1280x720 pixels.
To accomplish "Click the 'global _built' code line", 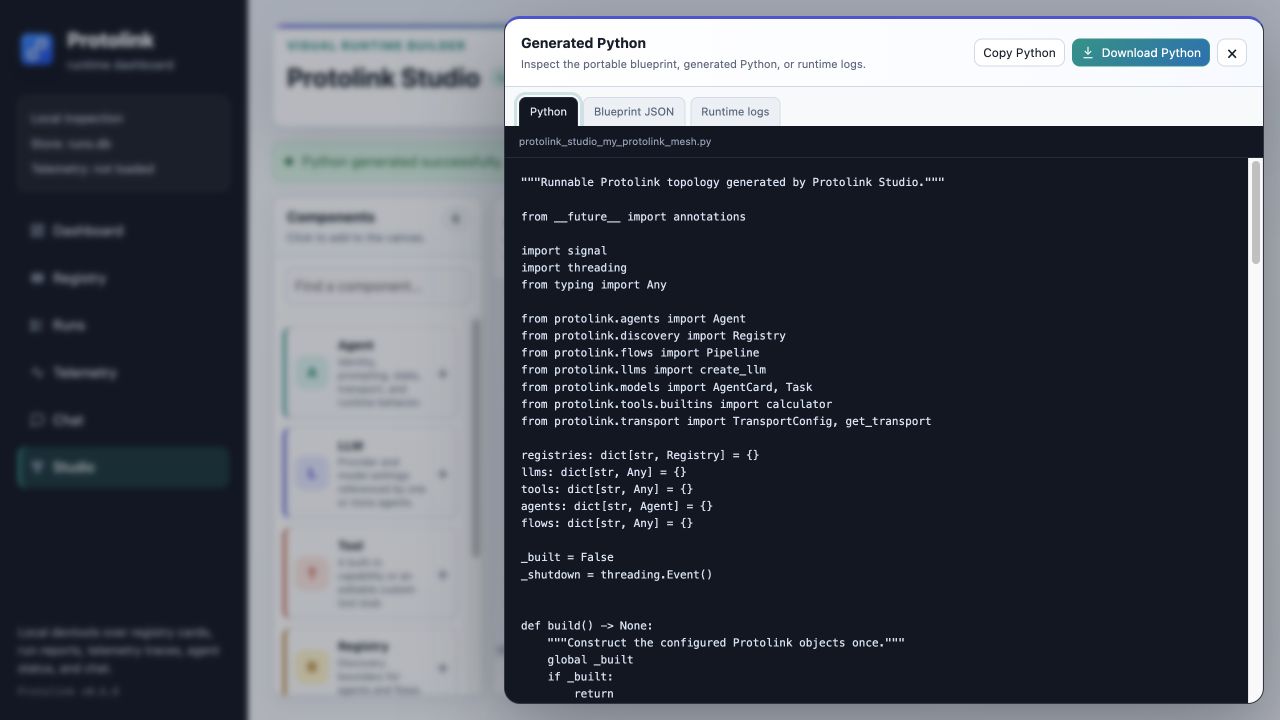I will coord(590,659).
